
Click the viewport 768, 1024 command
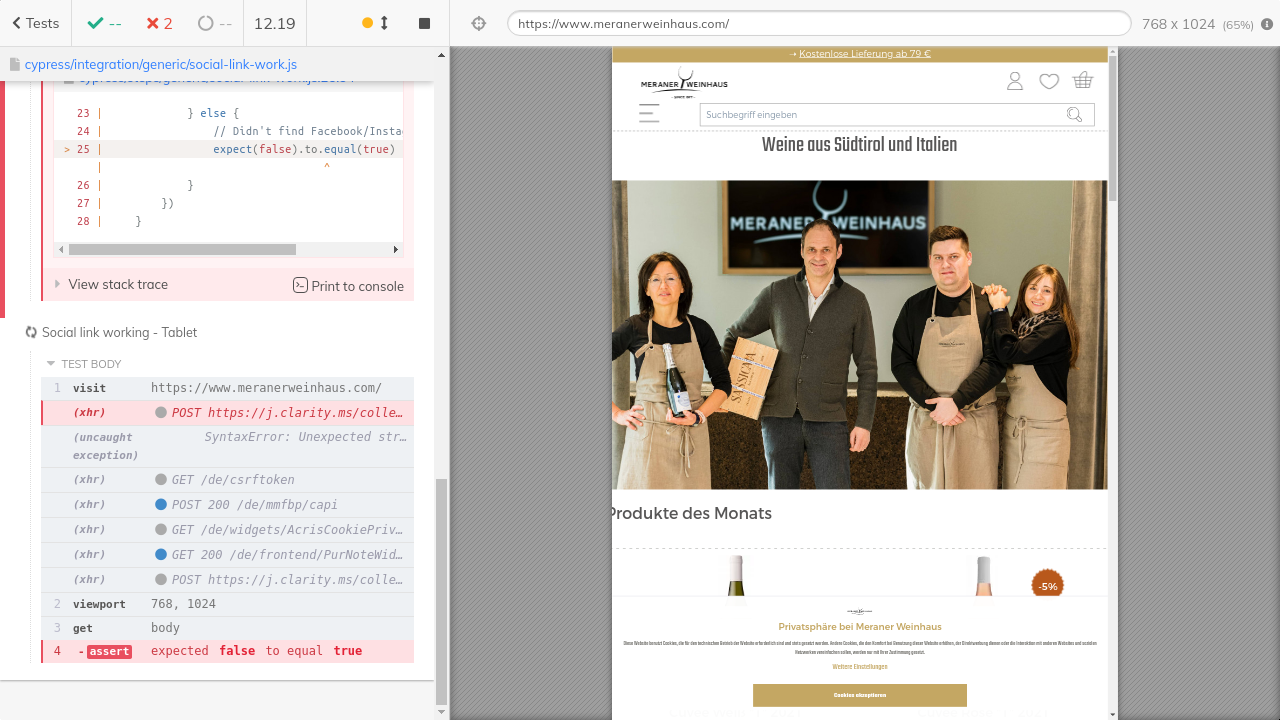click(x=227, y=604)
